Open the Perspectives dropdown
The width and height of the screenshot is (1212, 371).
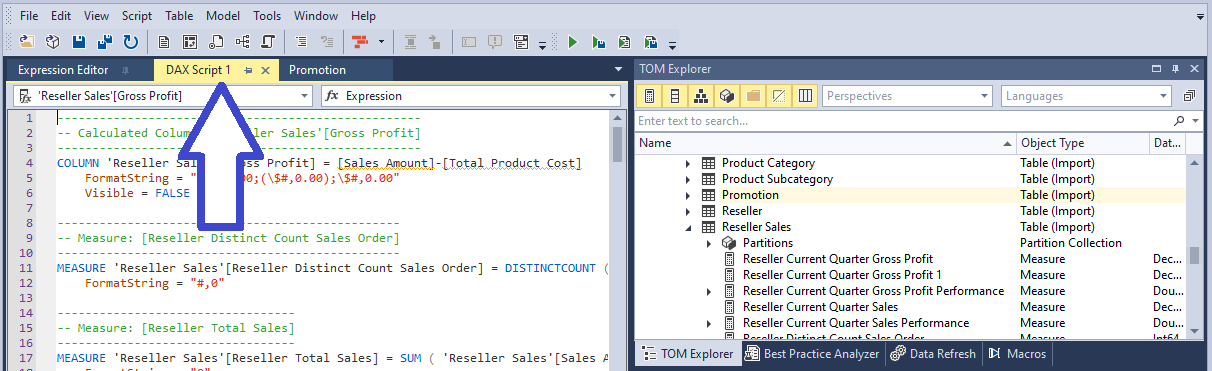(x=907, y=96)
